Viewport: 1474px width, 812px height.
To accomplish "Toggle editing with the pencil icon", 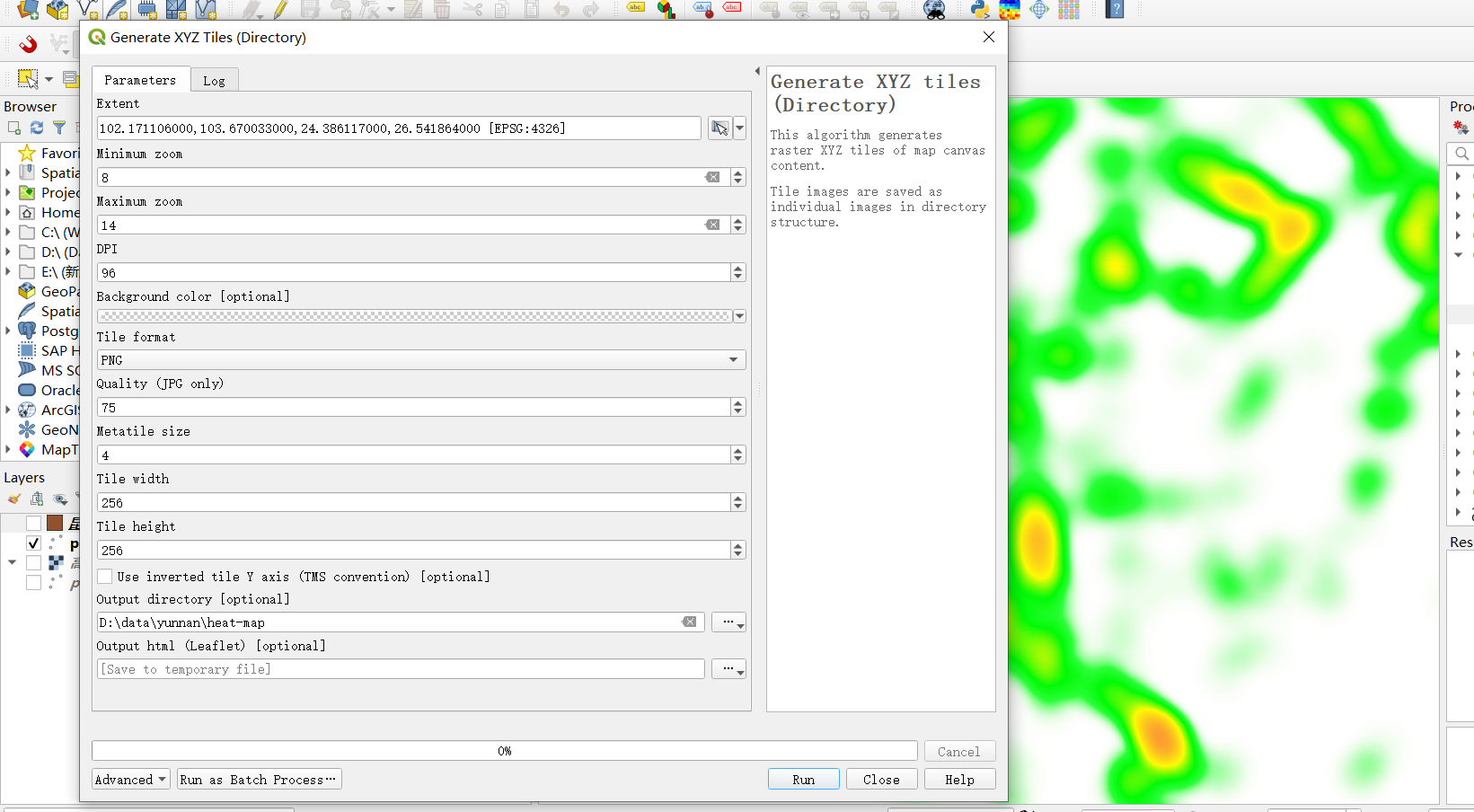I will 279,10.
